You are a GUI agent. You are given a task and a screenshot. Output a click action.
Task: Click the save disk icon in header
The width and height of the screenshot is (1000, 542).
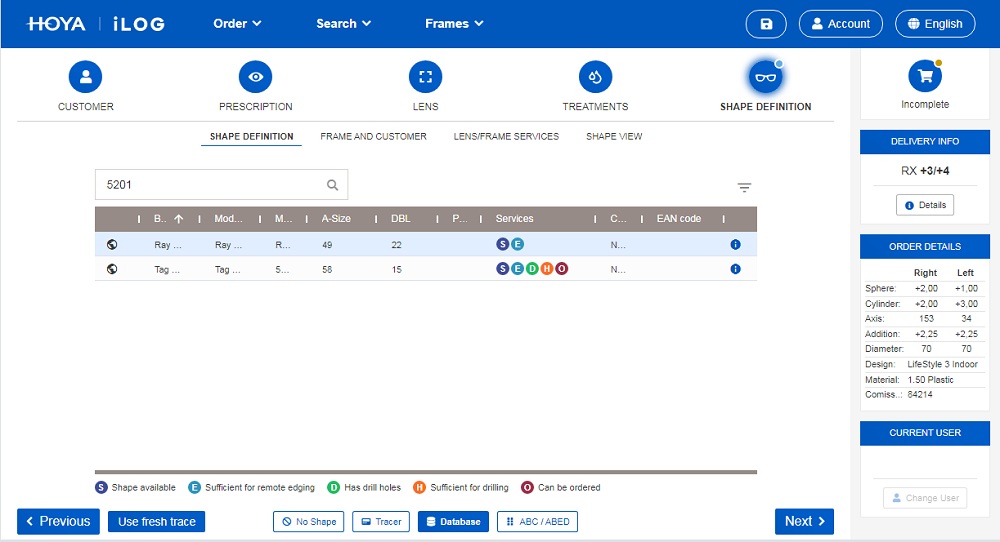766,24
